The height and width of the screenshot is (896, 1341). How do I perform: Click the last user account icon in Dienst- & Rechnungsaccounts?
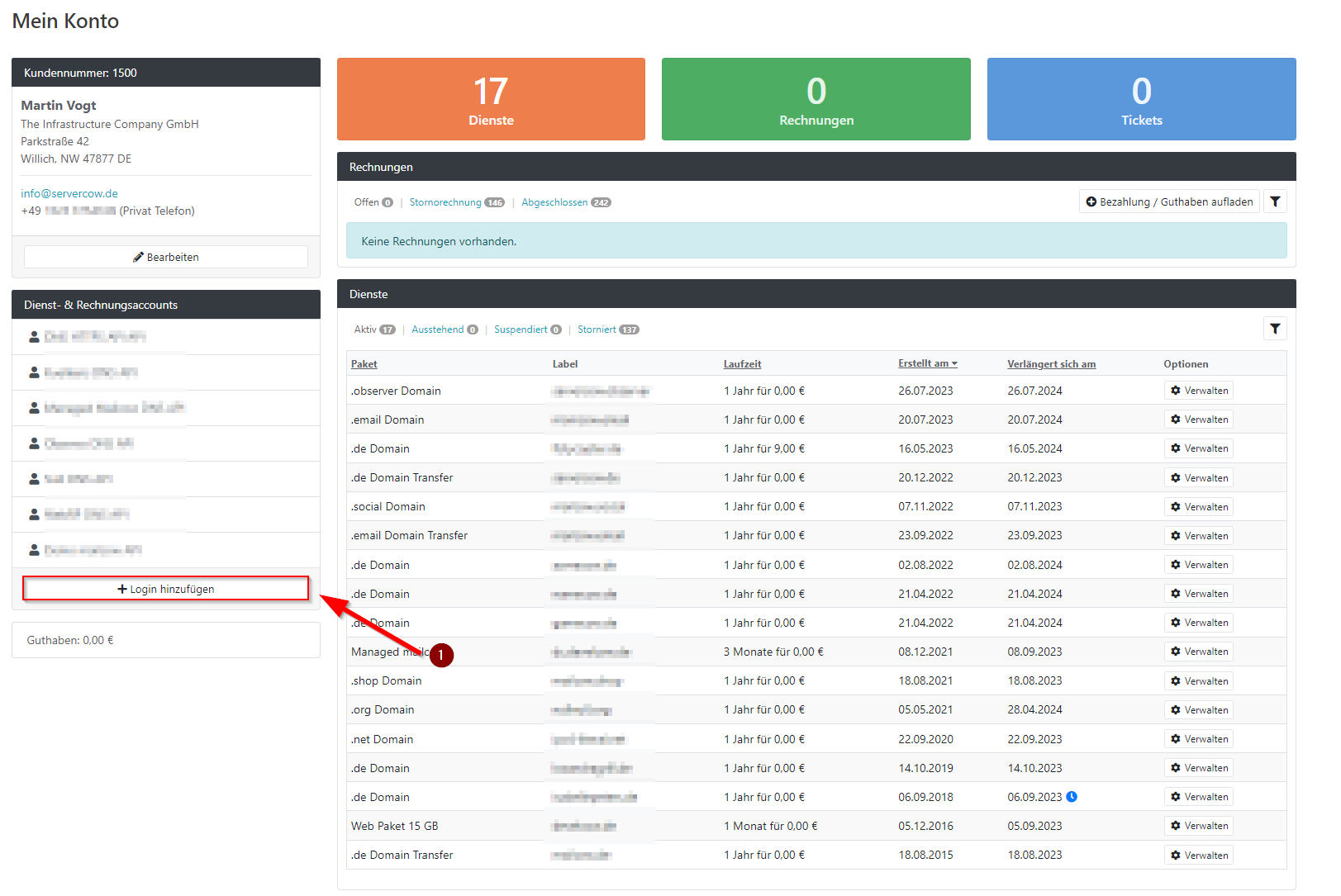pyautogui.click(x=34, y=550)
